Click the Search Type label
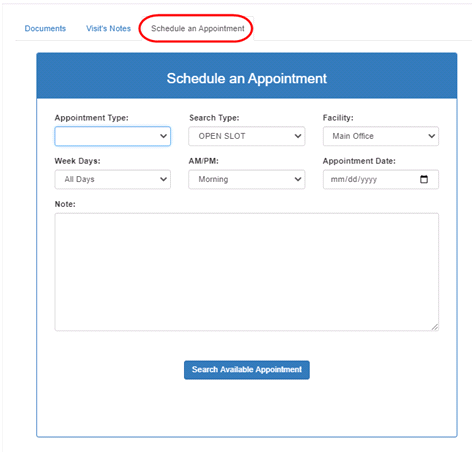 pos(214,118)
